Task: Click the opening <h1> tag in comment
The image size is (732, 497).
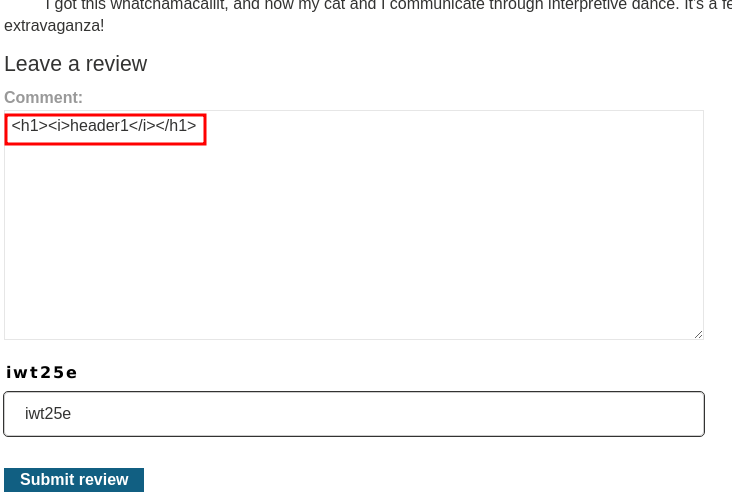Action: pos(29,126)
